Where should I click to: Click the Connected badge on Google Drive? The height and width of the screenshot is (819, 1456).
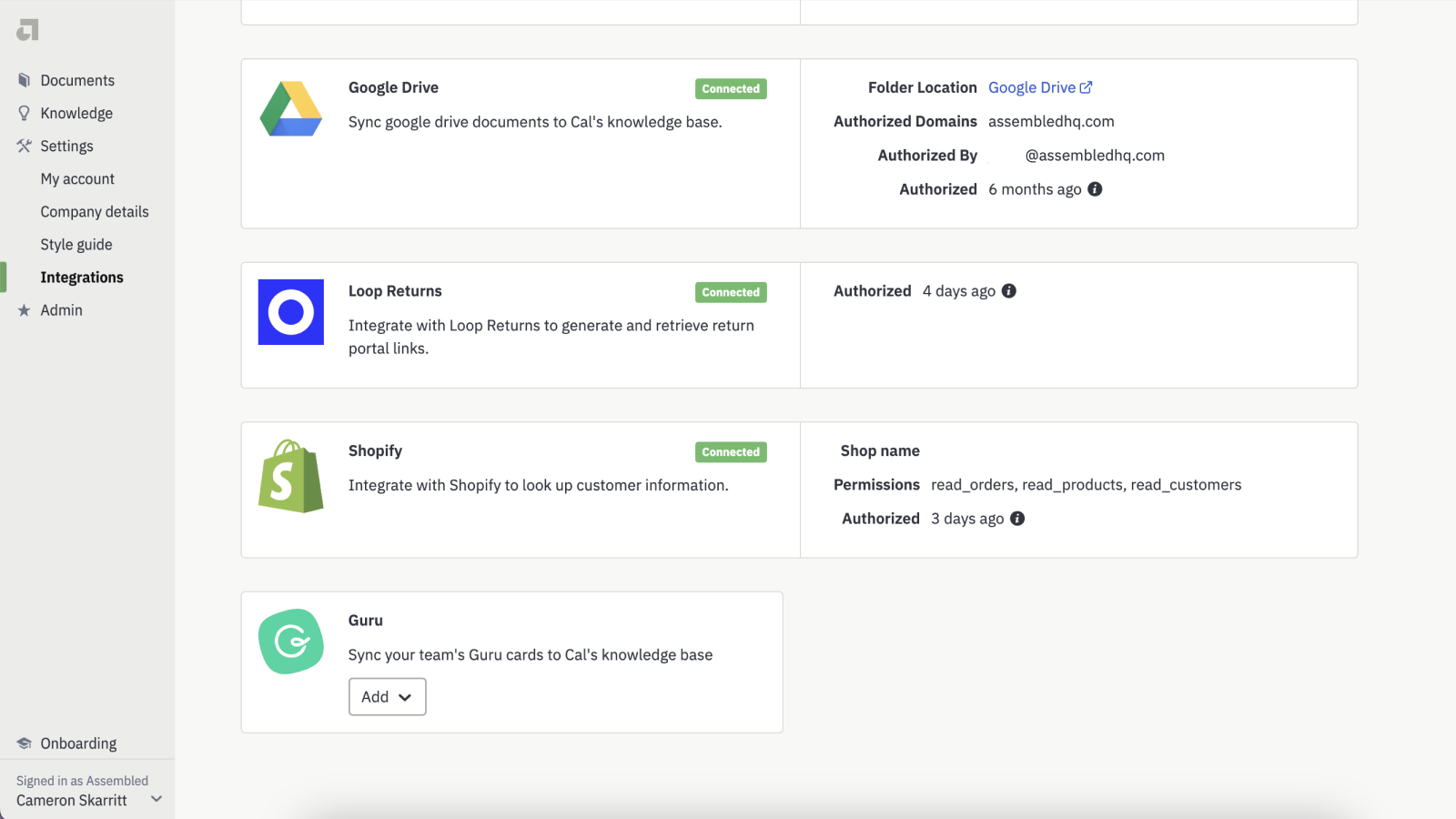pos(730,88)
